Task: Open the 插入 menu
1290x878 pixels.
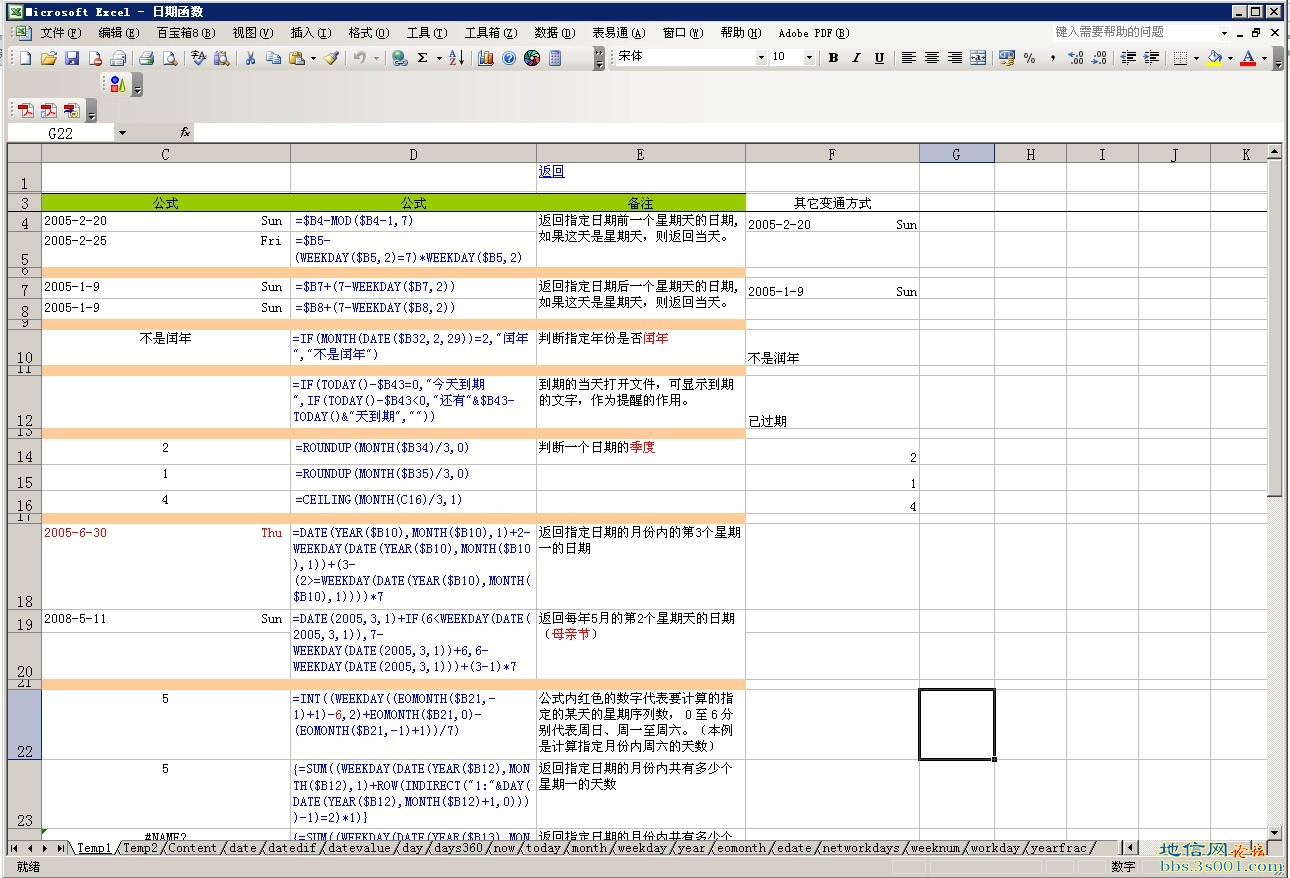Action: tap(310, 33)
